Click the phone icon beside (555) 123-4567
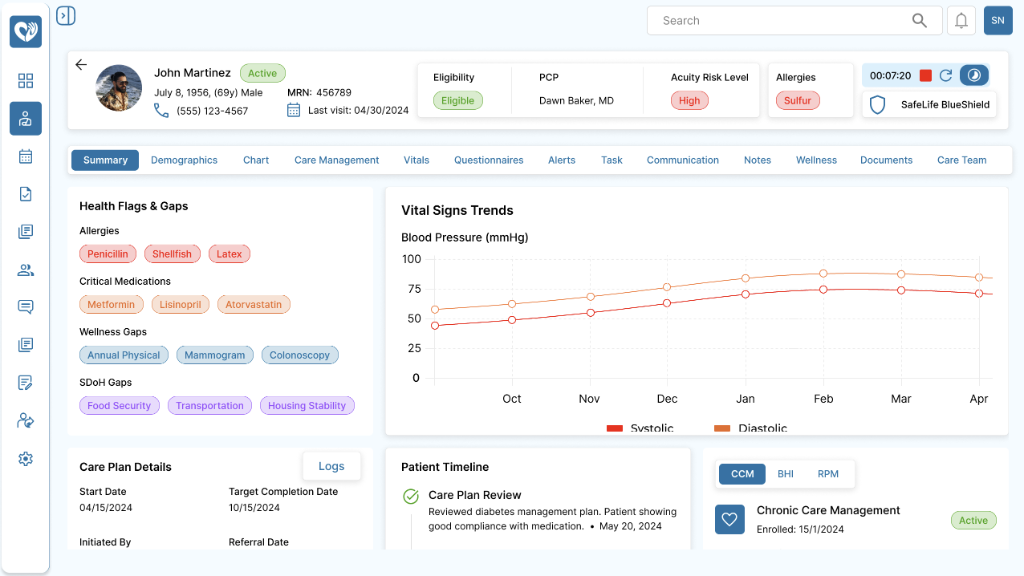The width and height of the screenshot is (1024, 576). coord(161,110)
